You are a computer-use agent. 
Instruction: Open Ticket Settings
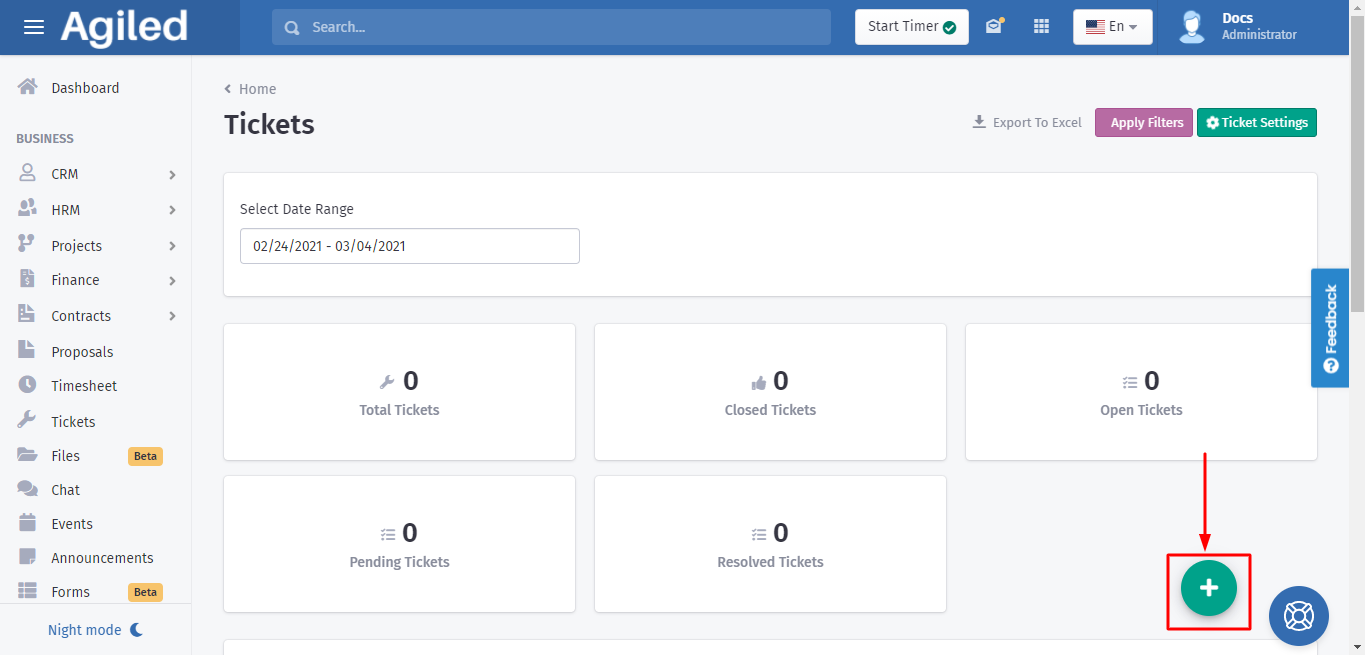click(x=1256, y=122)
